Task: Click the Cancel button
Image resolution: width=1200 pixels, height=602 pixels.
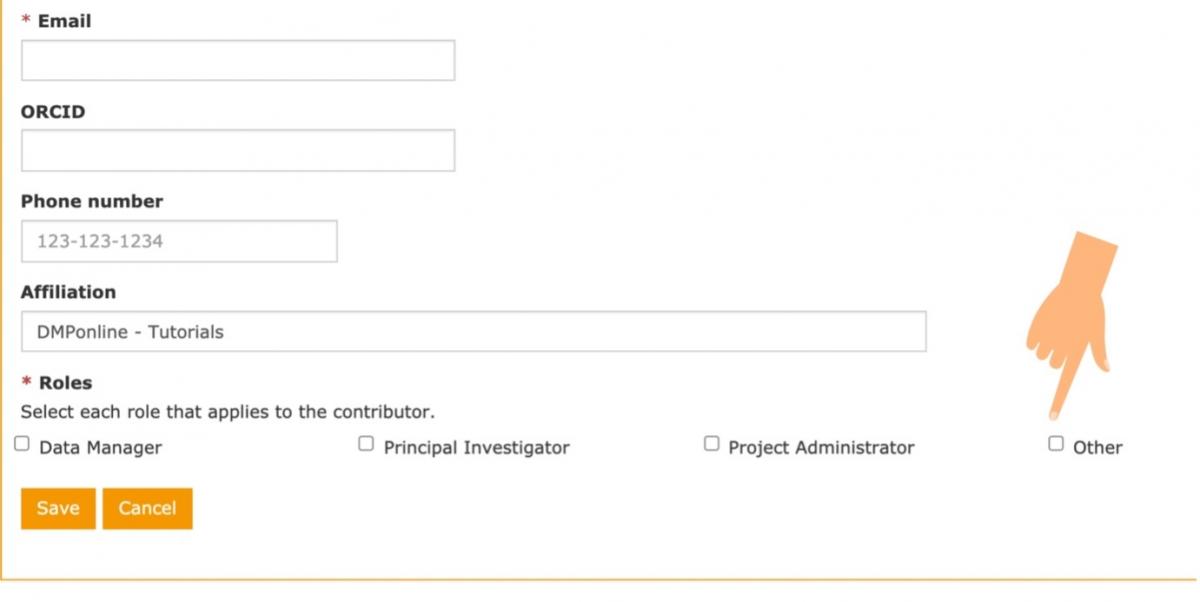Action: pyautogui.click(x=147, y=508)
